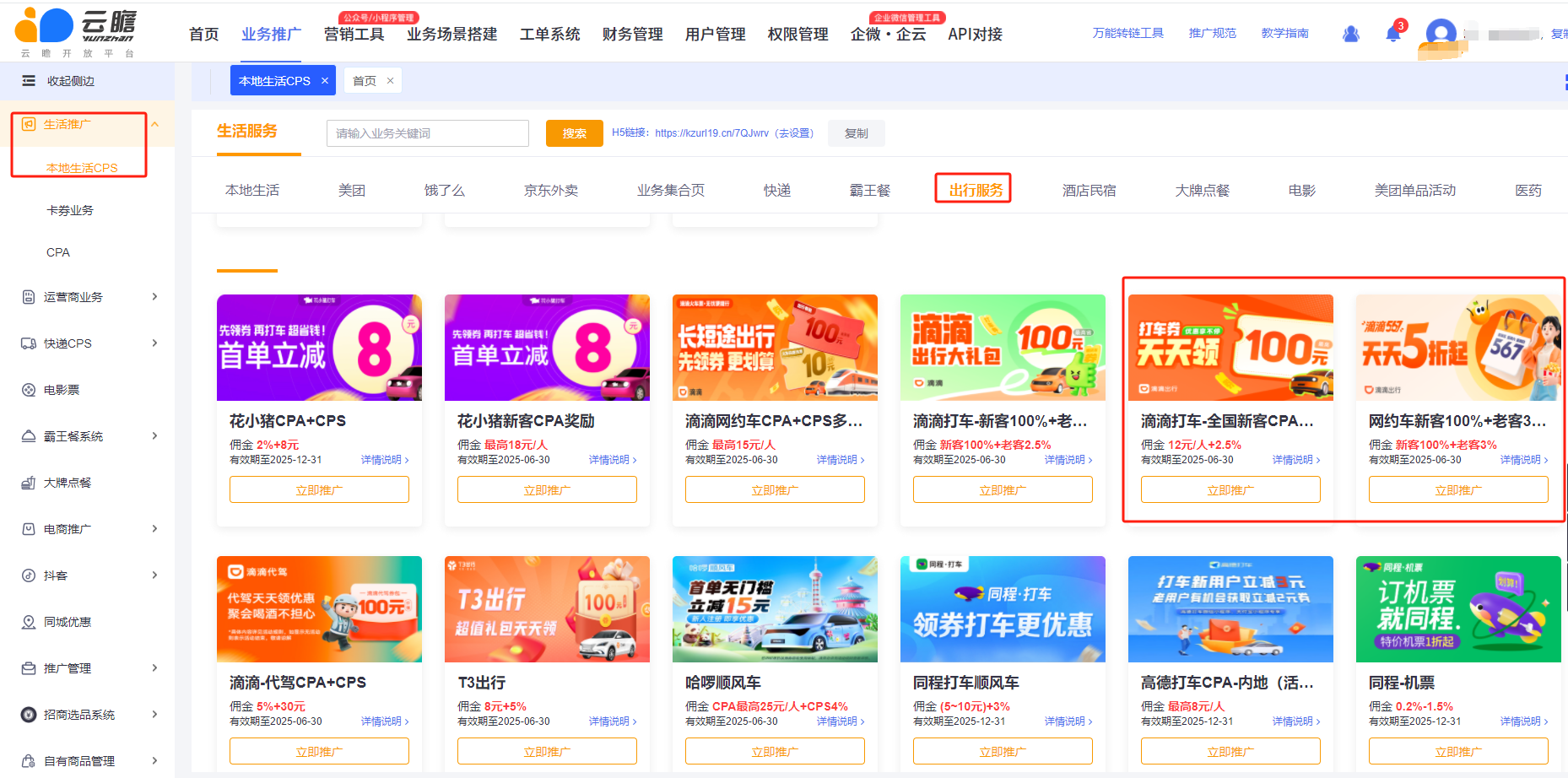Click the 复制 button

(x=857, y=133)
